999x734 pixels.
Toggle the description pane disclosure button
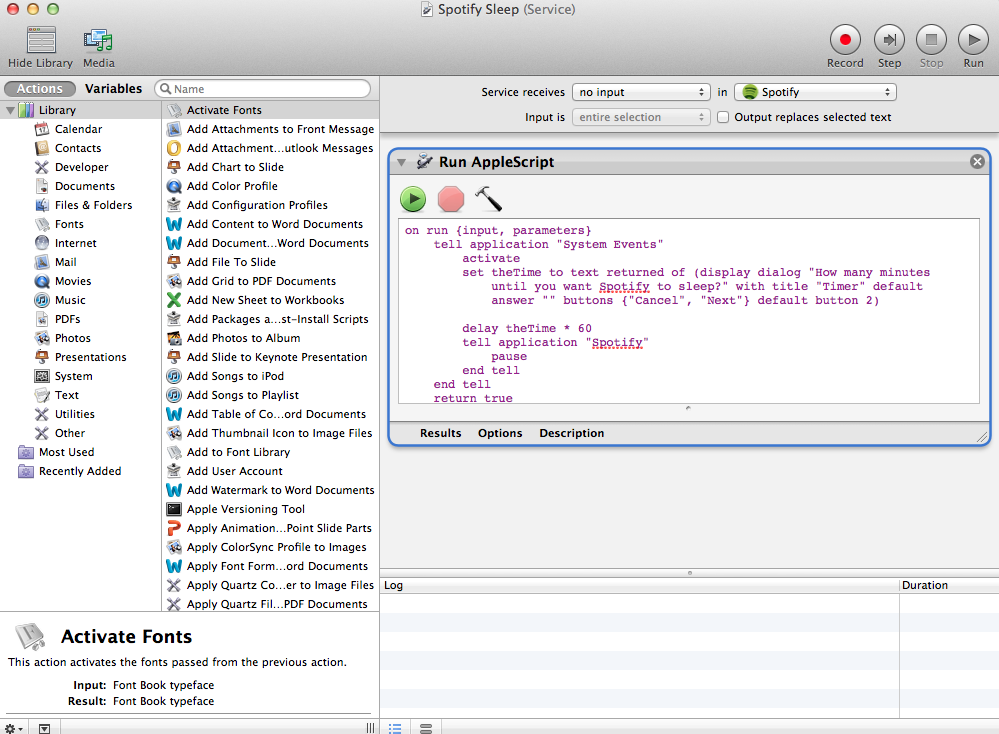point(44,728)
